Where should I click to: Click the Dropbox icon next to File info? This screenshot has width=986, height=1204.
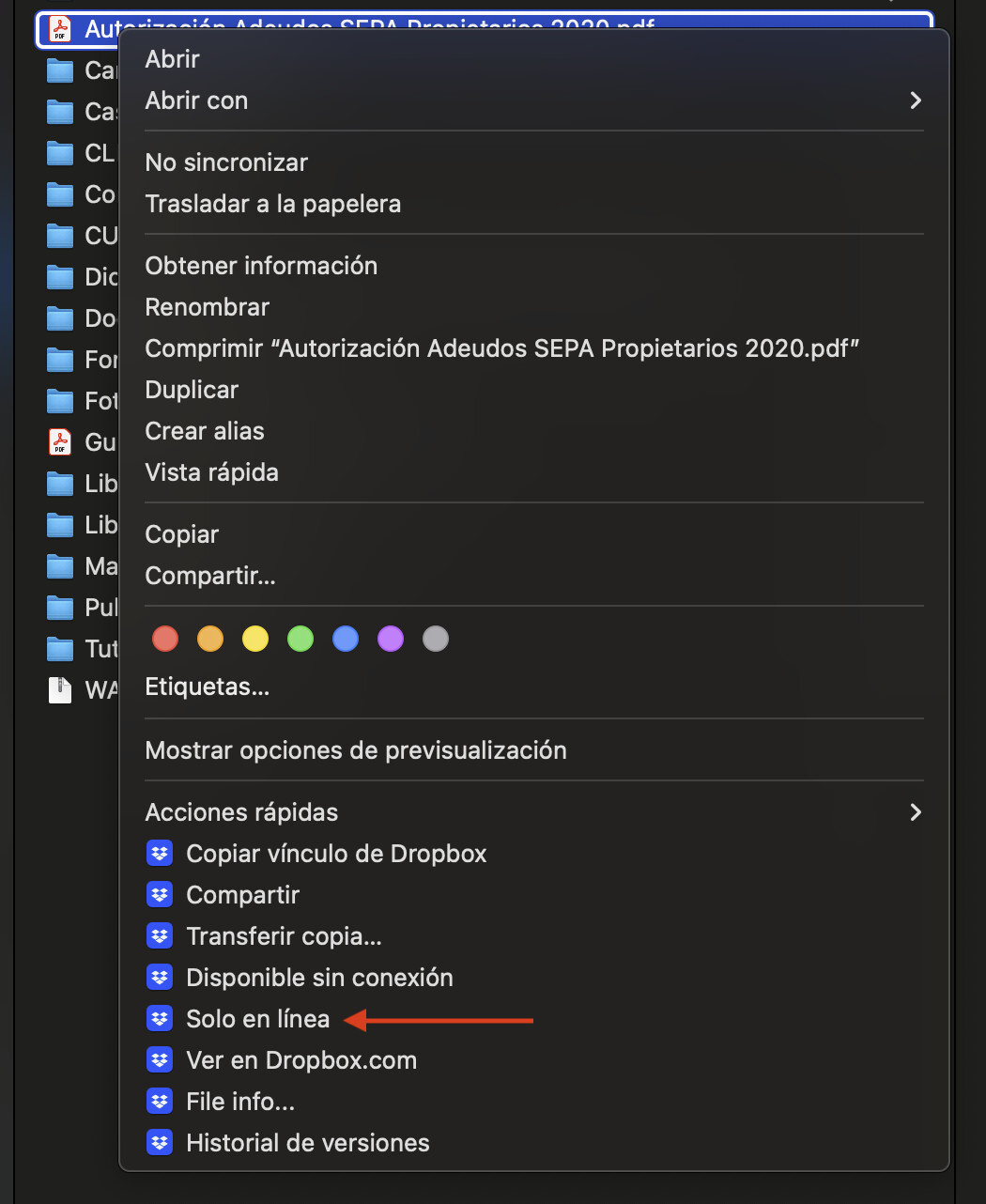click(160, 1102)
